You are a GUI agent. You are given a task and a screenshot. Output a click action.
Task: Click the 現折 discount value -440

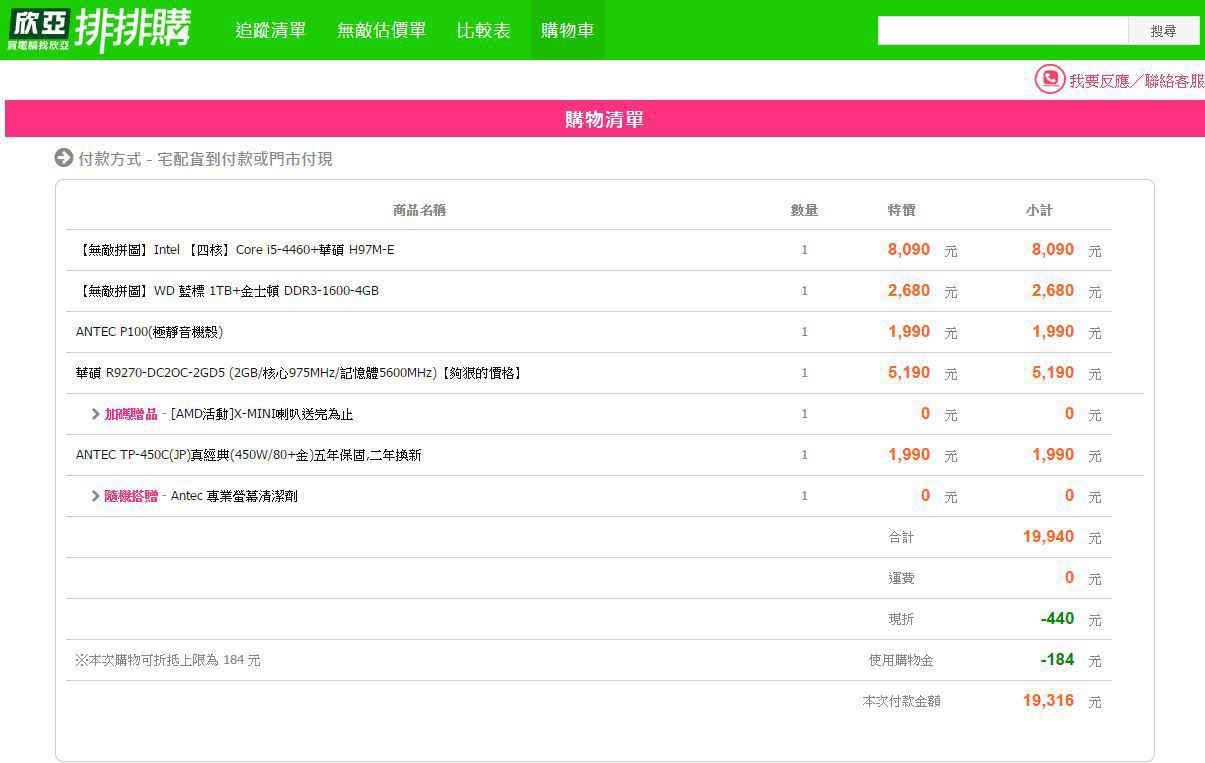[x=1057, y=619]
